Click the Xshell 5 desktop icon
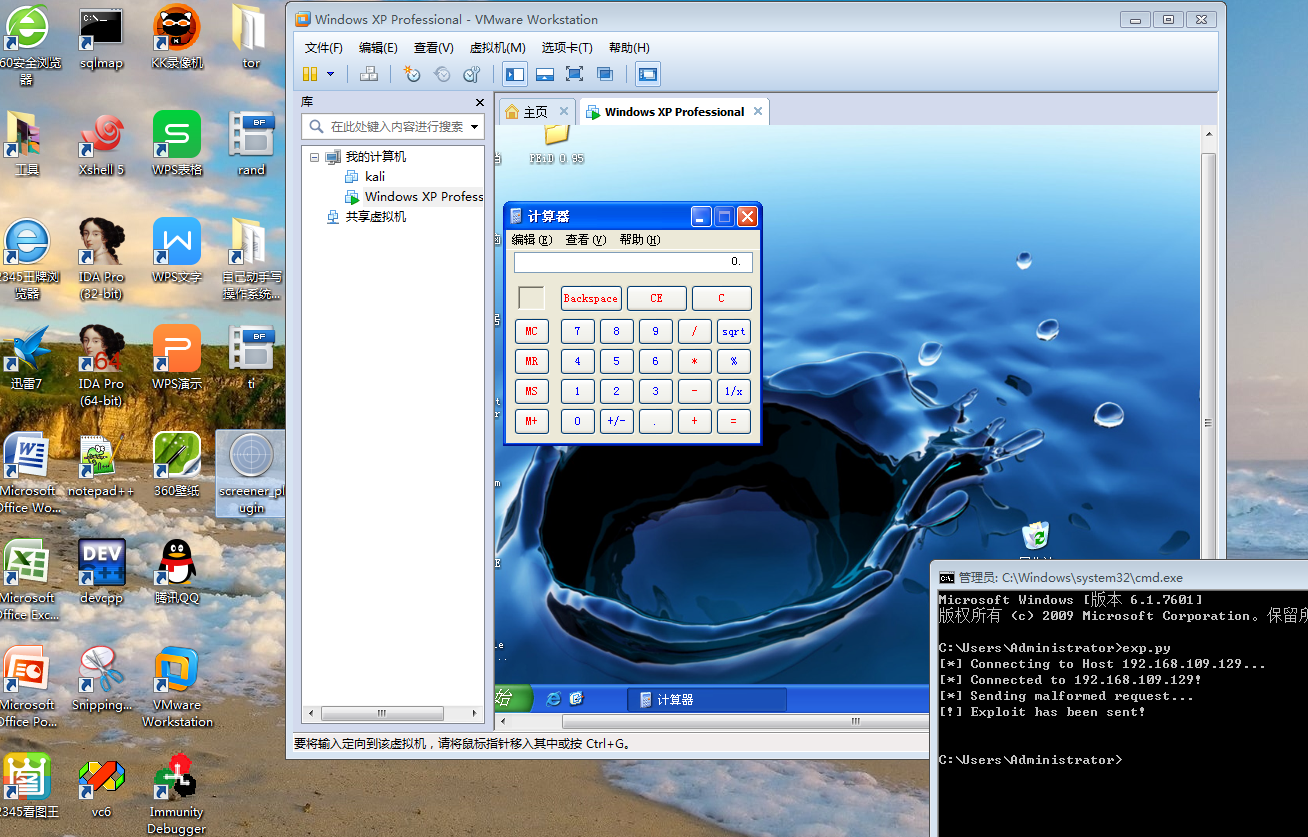 (101, 144)
